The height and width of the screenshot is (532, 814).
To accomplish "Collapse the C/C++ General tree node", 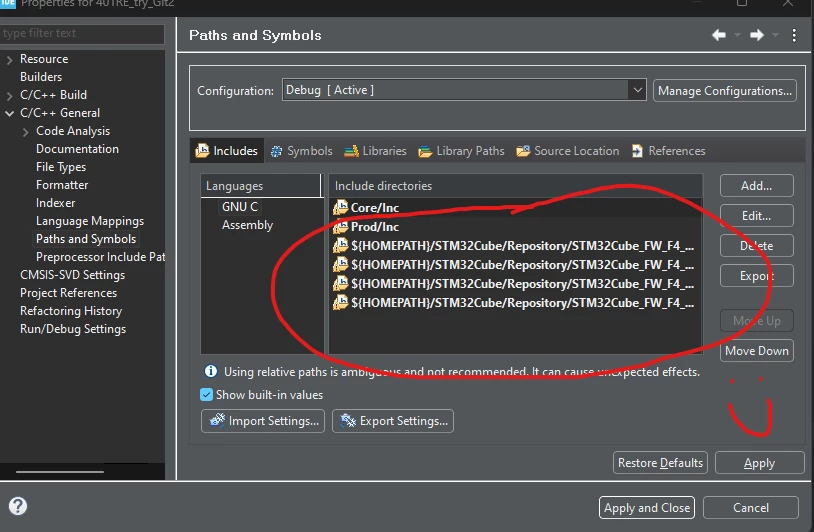I will click(9, 113).
